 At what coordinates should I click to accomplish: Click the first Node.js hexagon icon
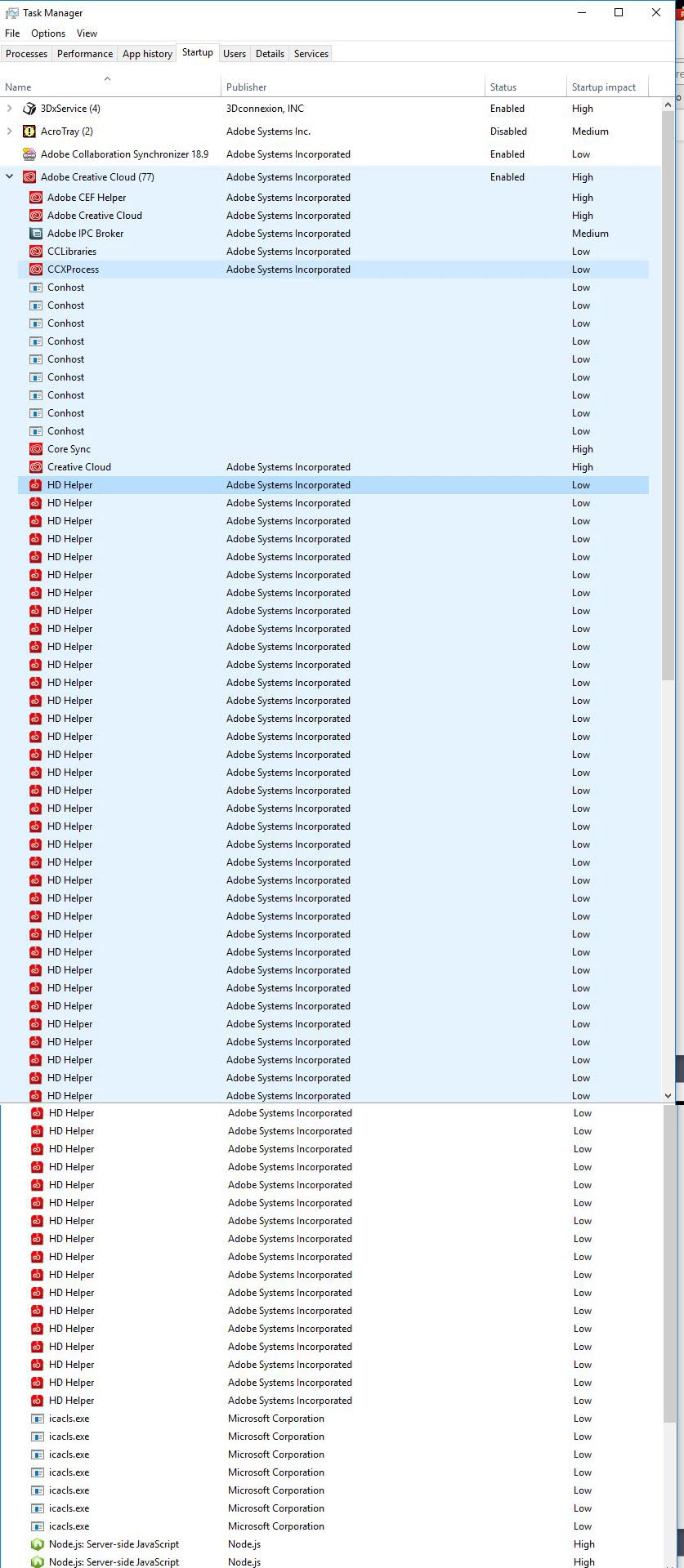pos(38,1544)
